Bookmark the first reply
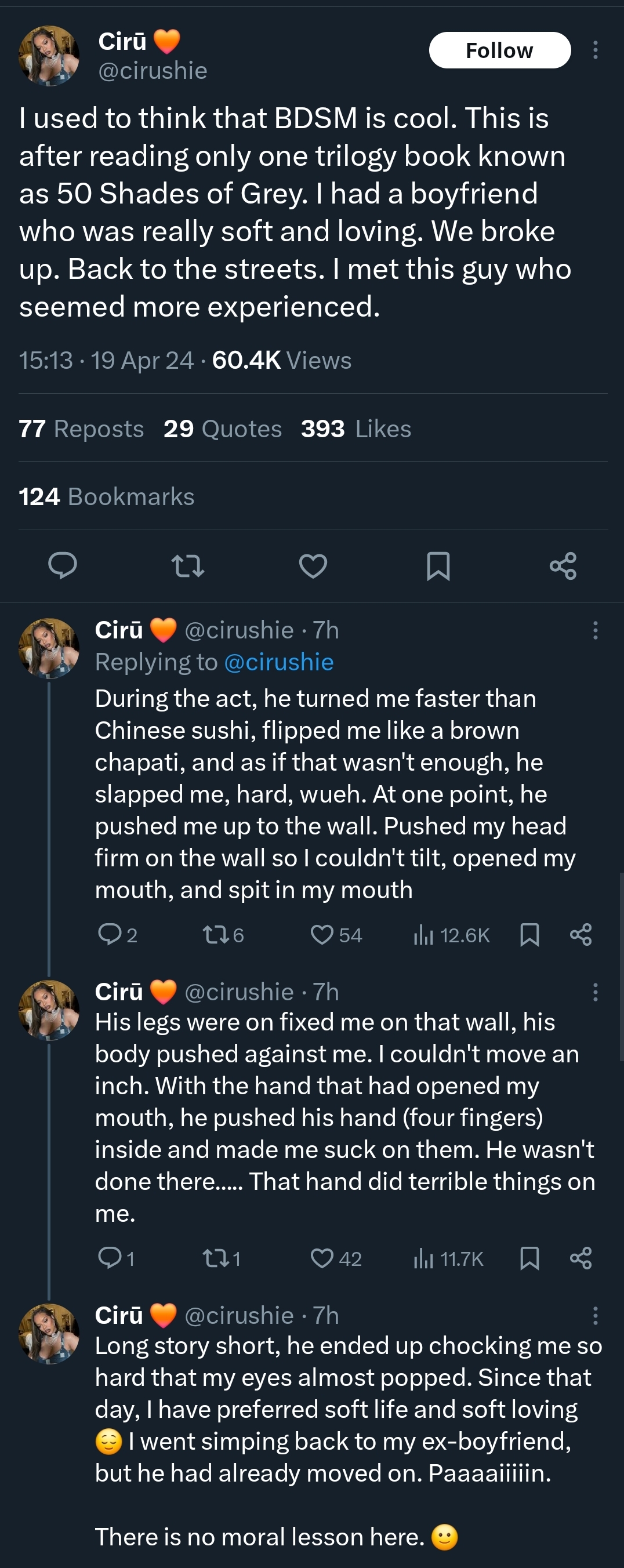Screen dimensions: 624x1568 click(529, 934)
